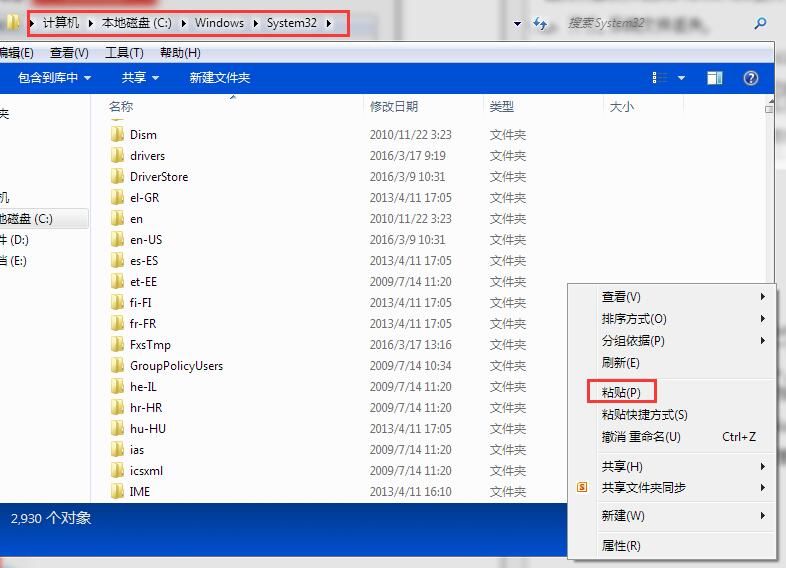Open the 包含到库中 dropdown

click(x=54, y=78)
